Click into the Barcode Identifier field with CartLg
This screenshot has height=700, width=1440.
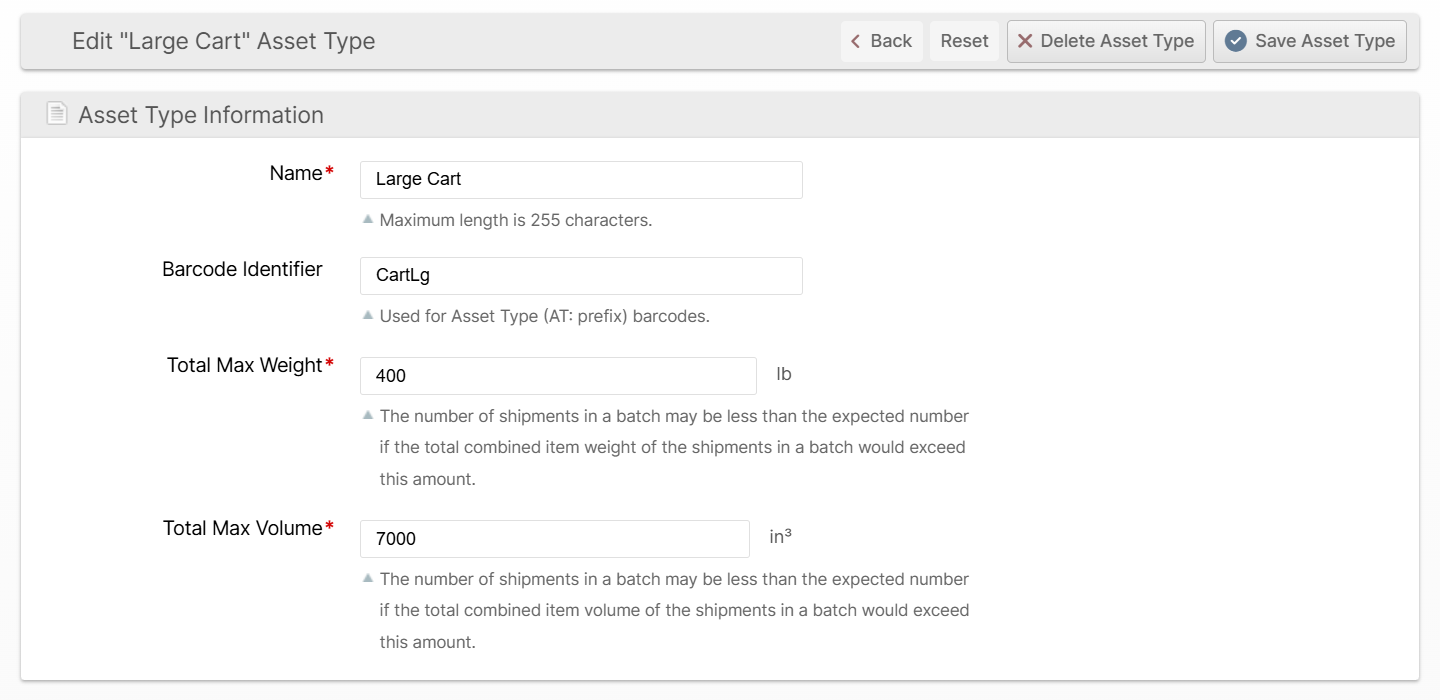581,276
